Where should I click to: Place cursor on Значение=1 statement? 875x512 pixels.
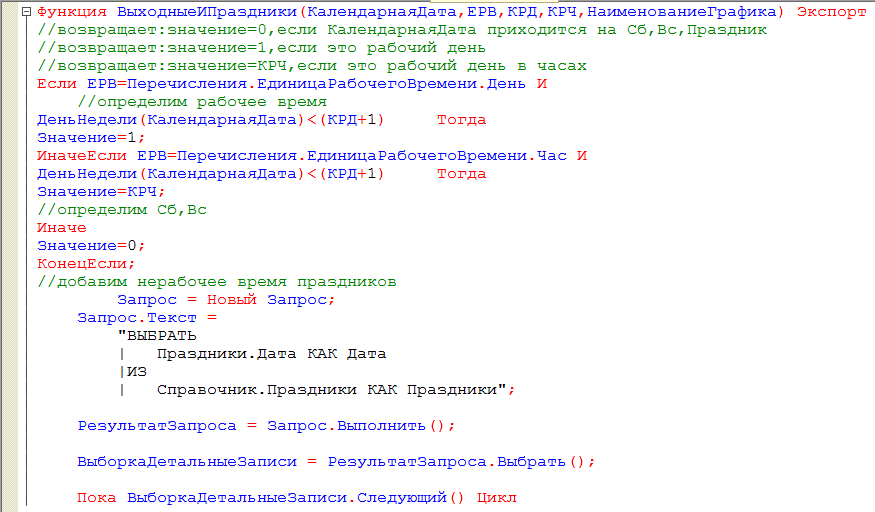click(x=90, y=138)
